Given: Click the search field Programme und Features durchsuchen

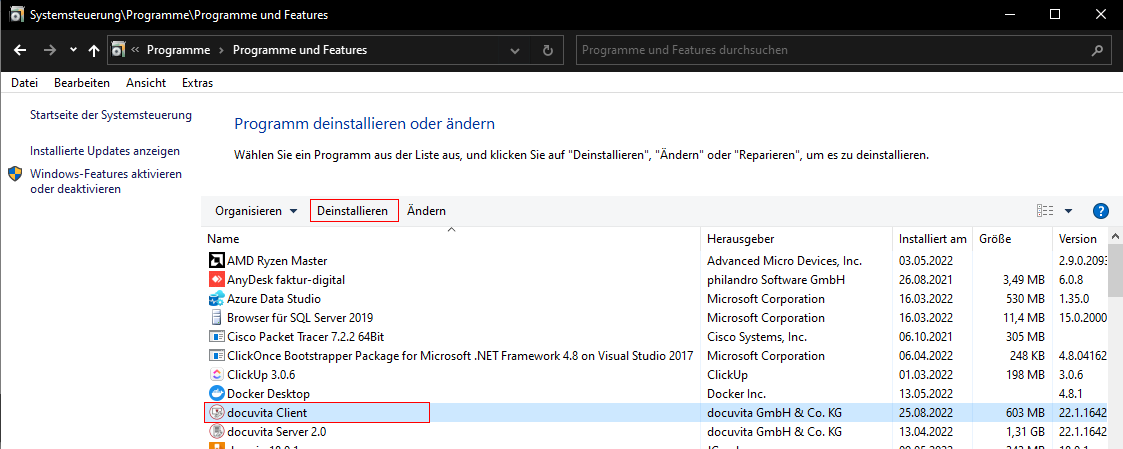Looking at the screenshot, I should click(834, 50).
